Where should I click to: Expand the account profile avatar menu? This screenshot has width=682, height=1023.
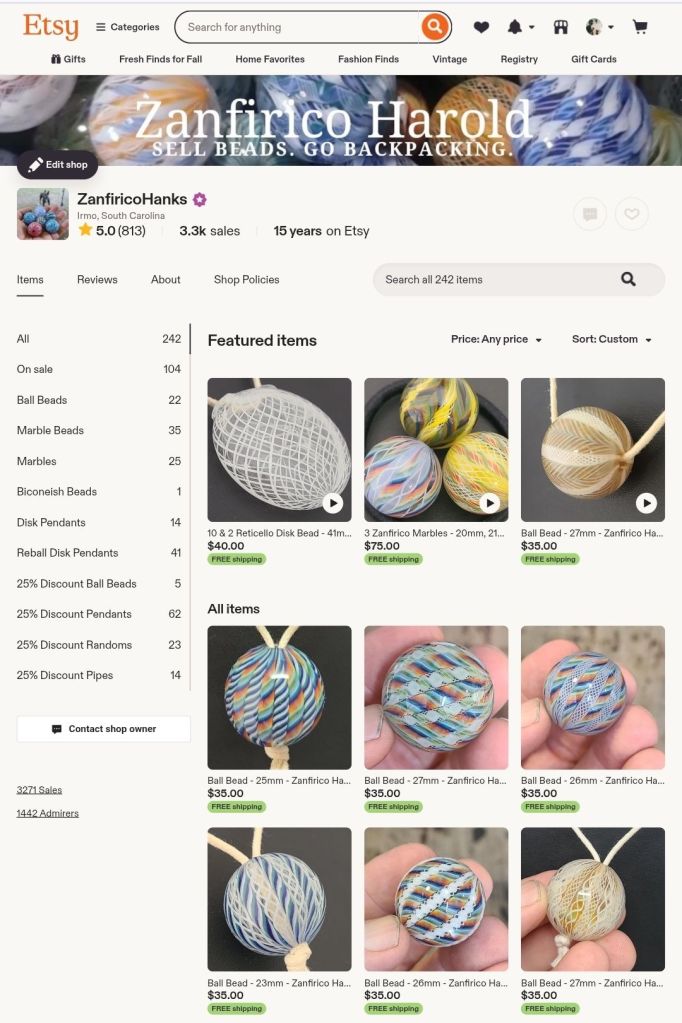[x=600, y=27]
